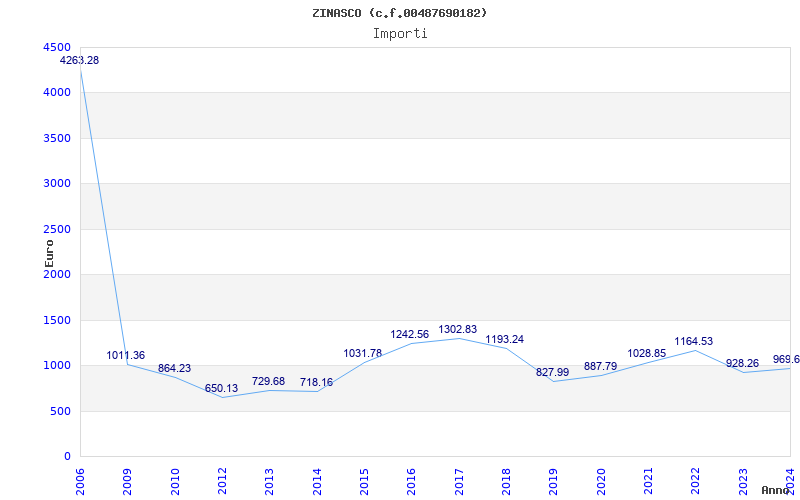Click the x-axis year 2020
The width and height of the screenshot is (800, 500).
point(601,481)
